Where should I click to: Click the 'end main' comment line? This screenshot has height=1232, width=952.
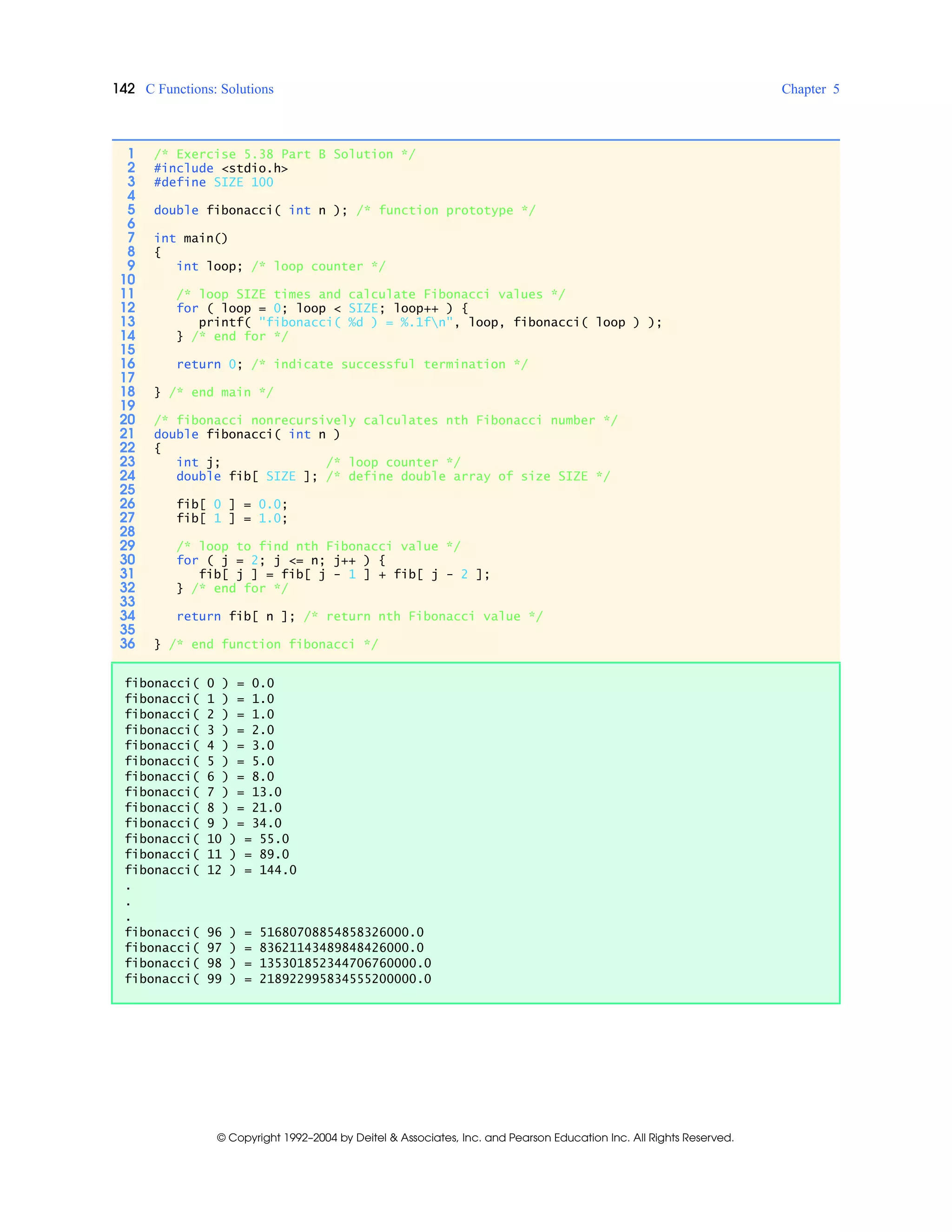[x=214, y=392]
